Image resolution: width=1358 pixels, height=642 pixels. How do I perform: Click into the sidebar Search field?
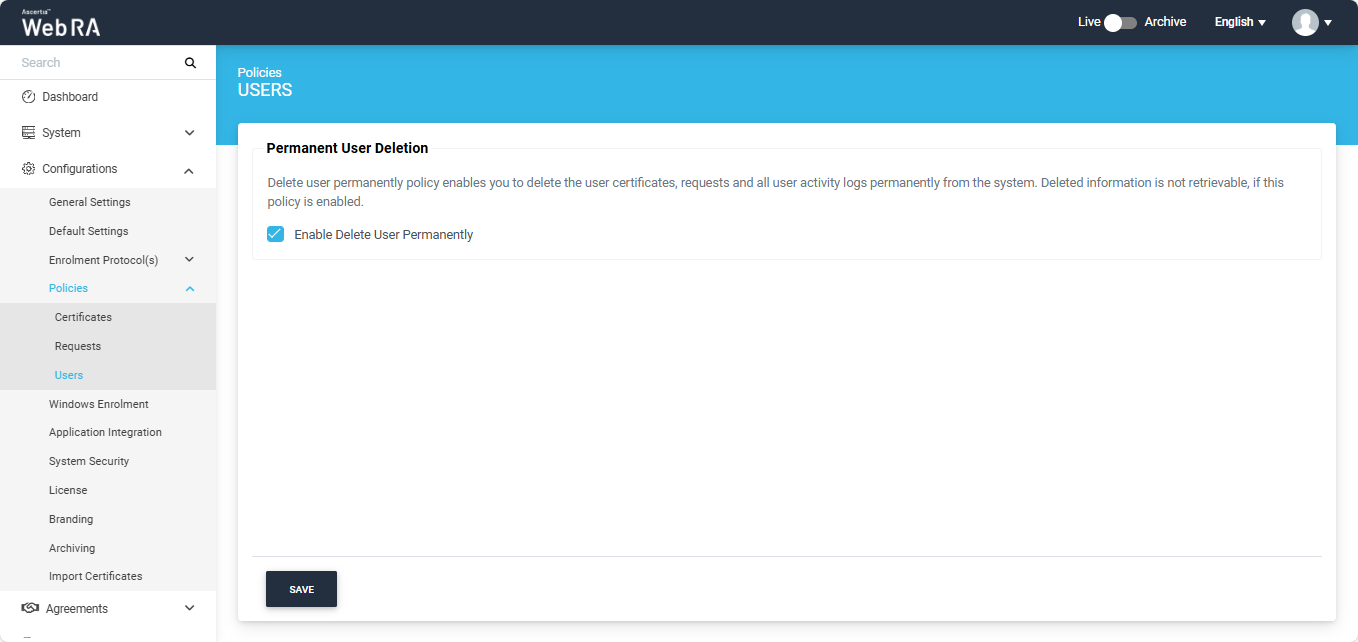(x=95, y=63)
